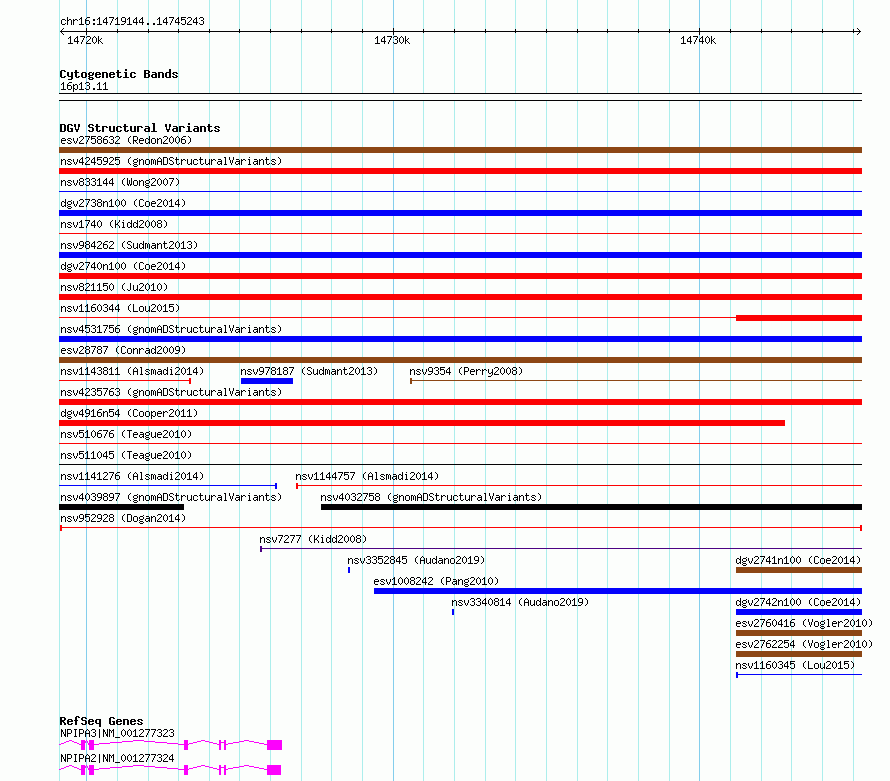Click dgv2742n100 (Coe2014) variant label

pos(798,602)
